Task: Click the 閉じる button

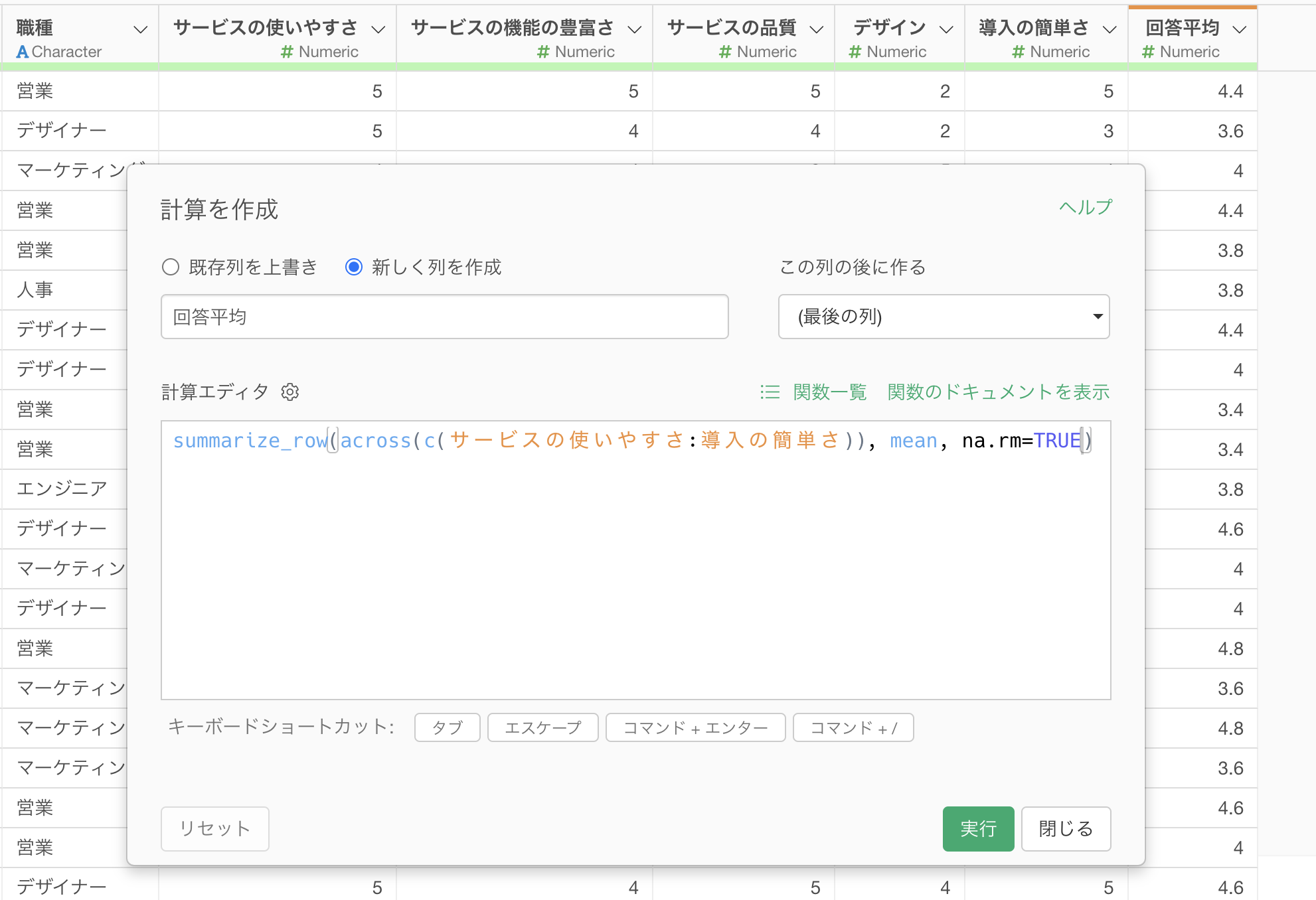Action: tap(1065, 828)
